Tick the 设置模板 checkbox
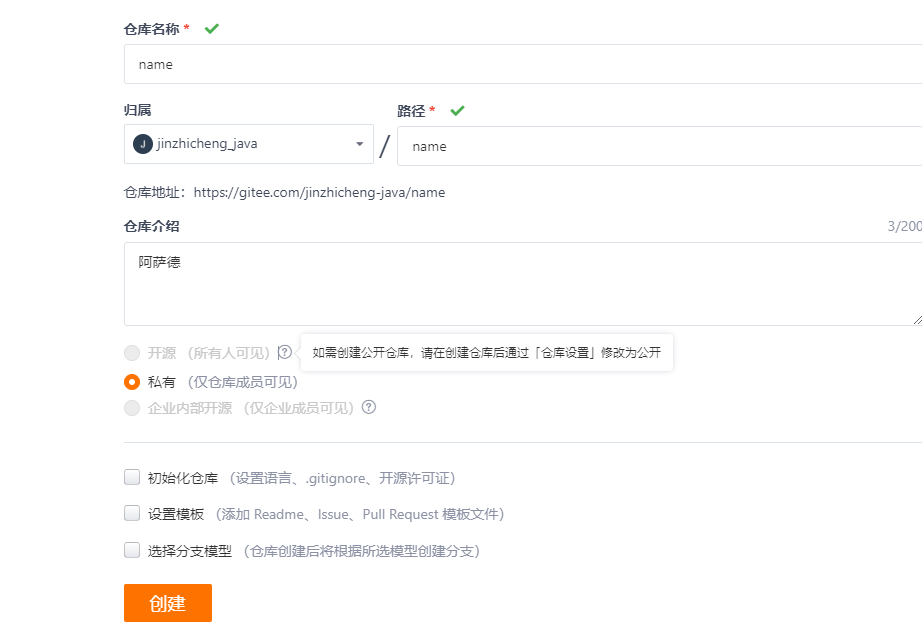This screenshot has height=627, width=922. (132, 513)
